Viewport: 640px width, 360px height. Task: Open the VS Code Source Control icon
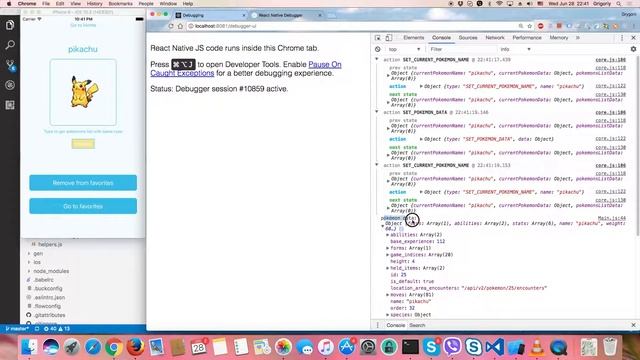(10, 65)
